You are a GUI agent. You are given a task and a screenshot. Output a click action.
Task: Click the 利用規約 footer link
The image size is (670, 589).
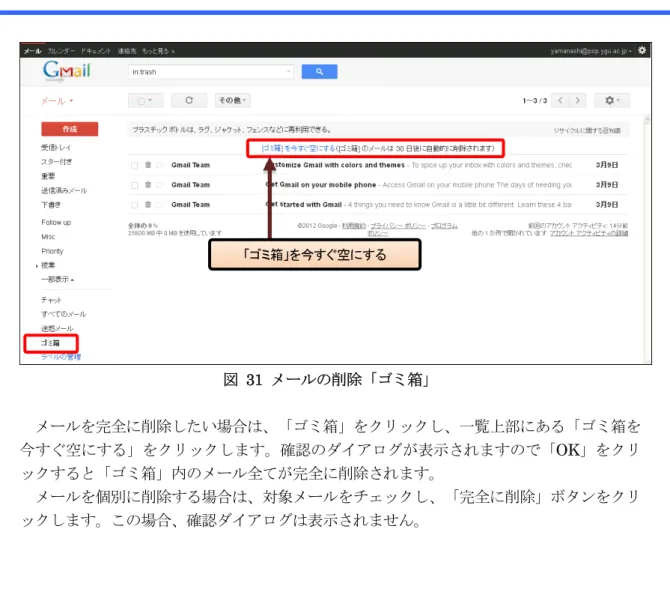(x=354, y=225)
